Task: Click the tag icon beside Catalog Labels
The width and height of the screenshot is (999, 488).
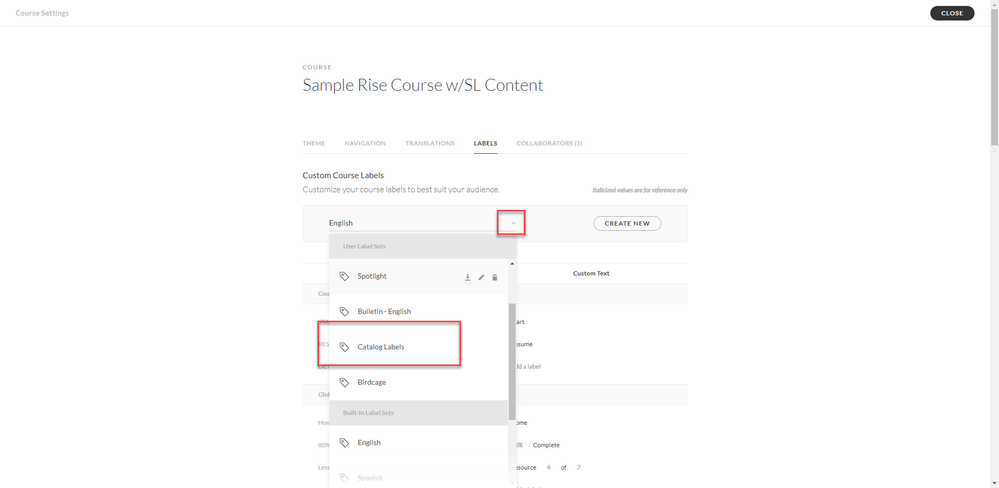Action: [344, 347]
